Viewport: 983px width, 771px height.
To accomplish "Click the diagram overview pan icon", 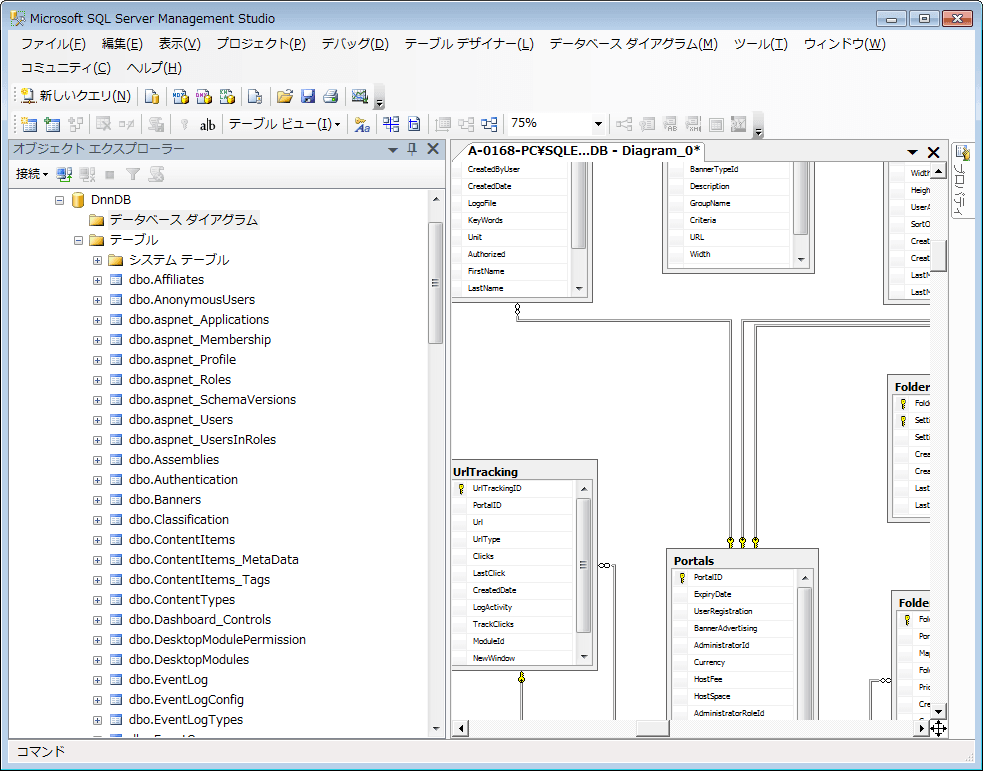I will [x=938, y=728].
